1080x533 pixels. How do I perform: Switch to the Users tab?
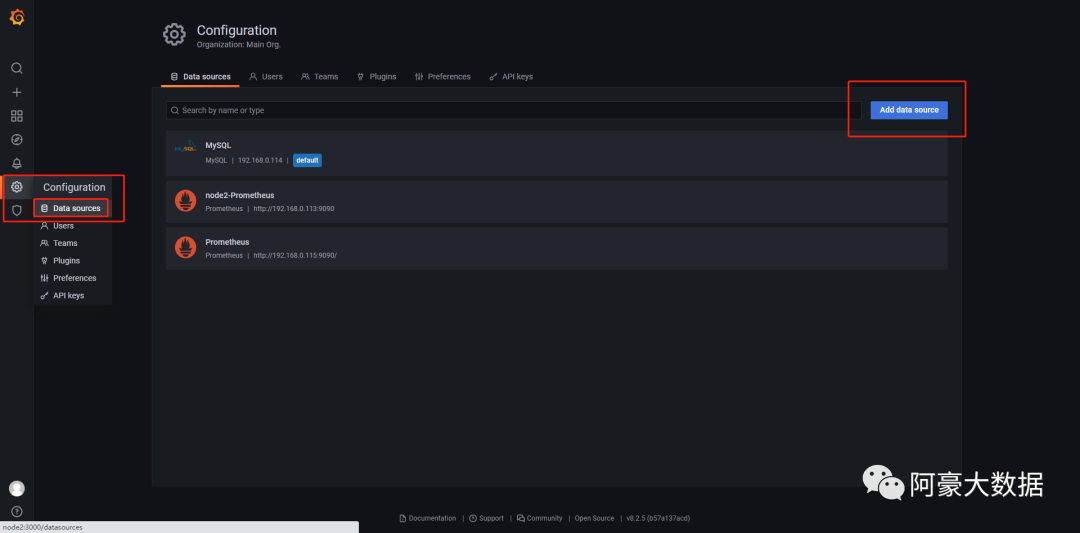(x=266, y=76)
